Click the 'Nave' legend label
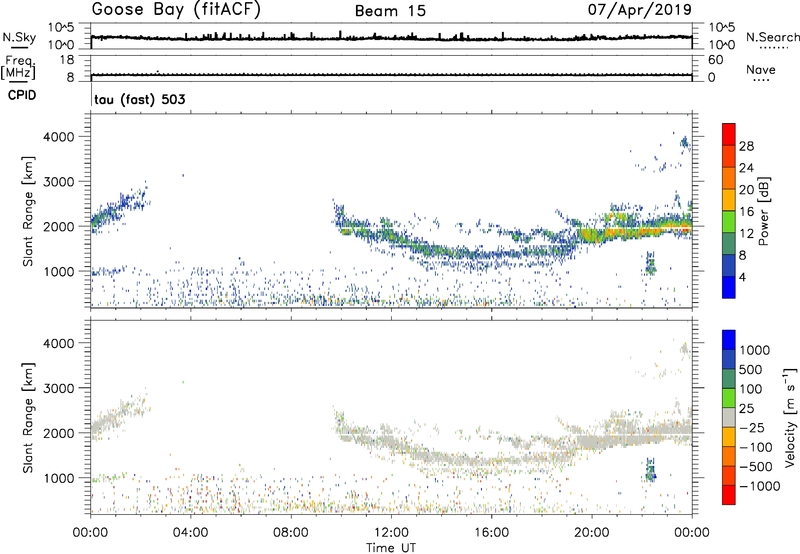 tap(761, 69)
